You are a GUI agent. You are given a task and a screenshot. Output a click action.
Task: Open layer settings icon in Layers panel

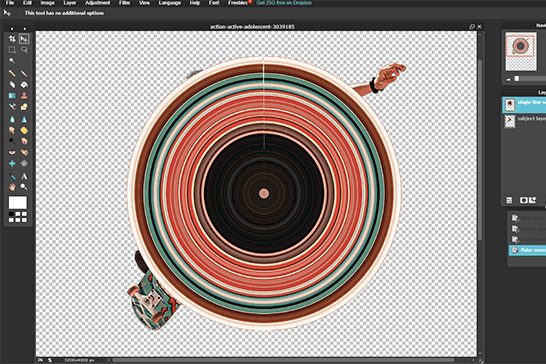click(509, 200)
